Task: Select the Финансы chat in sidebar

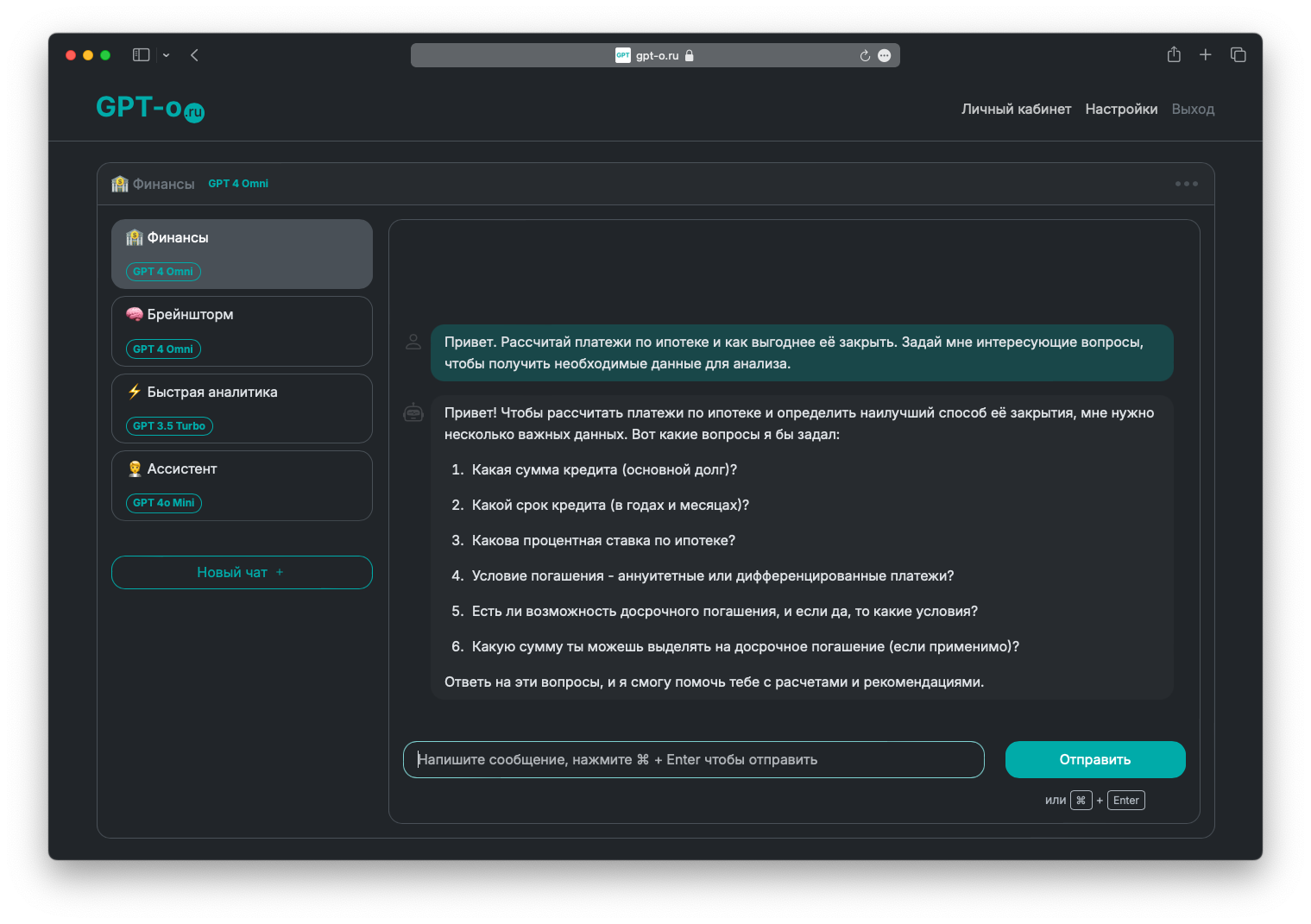Action: click(242, 254)
